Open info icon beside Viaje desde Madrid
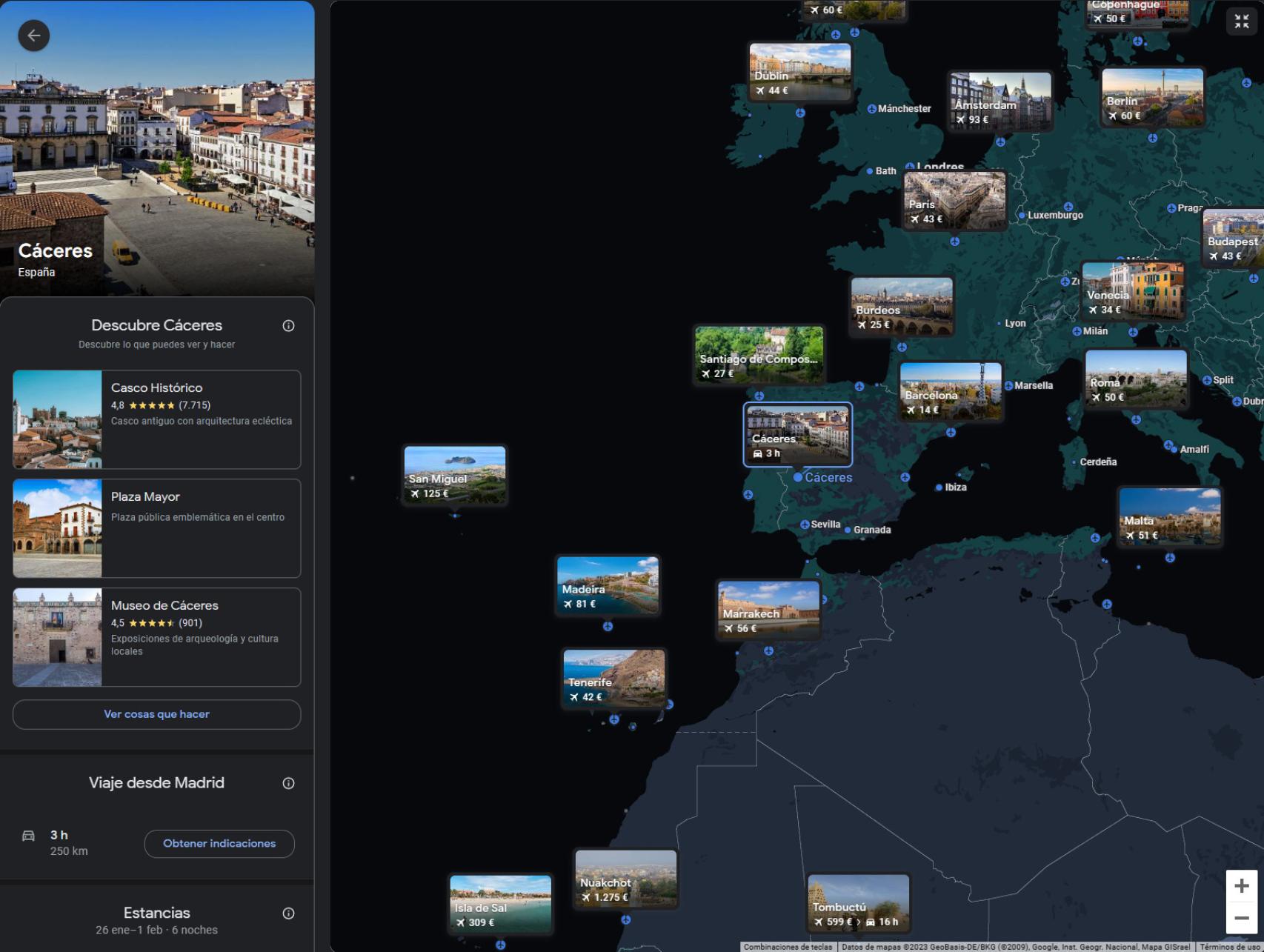This screenshot has width=1264, height=952. 288,783
